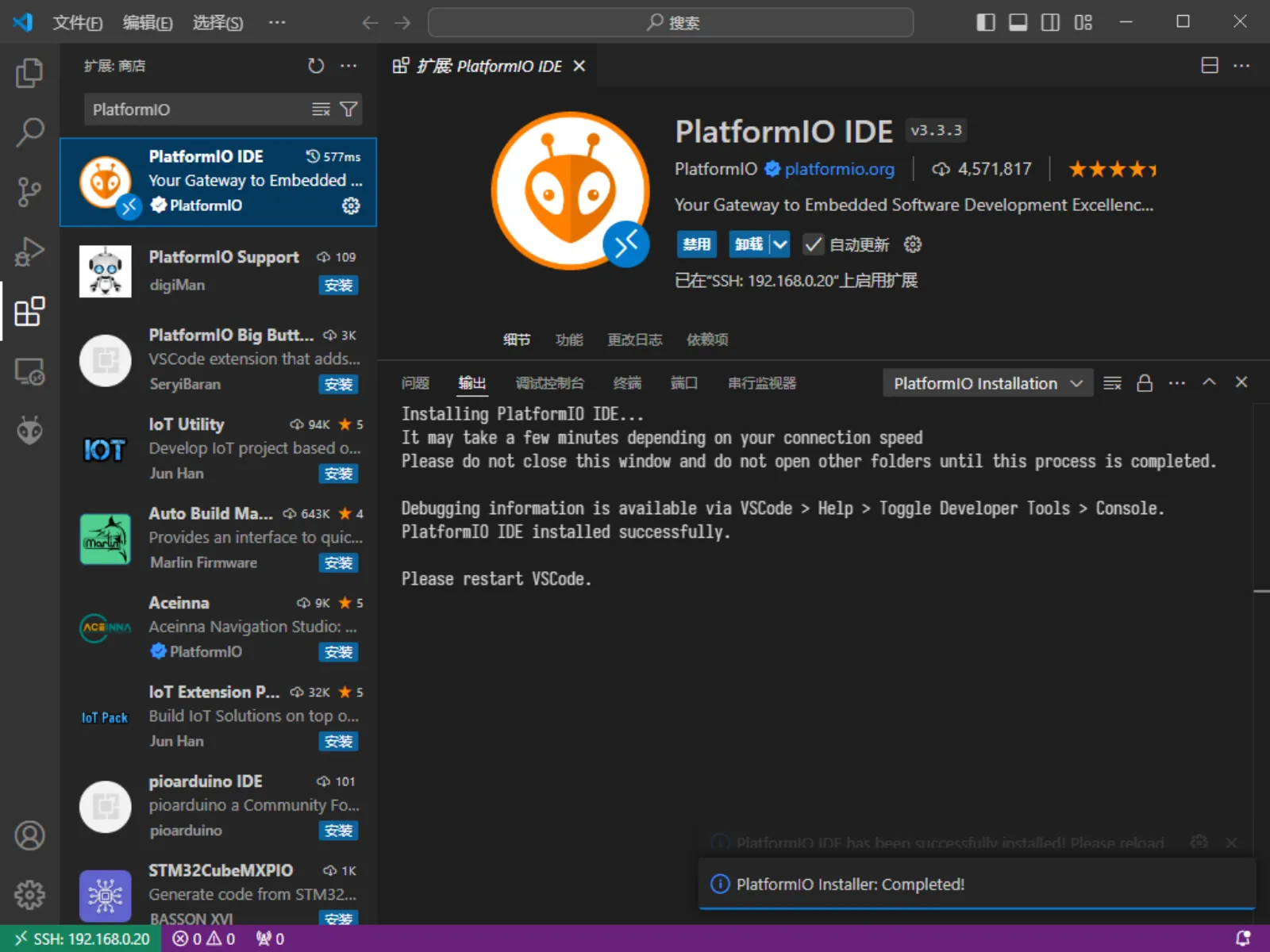Clear the PlatformIO Installation output log
Viewport: 1270px width, 952px height.
(1112, 382)
